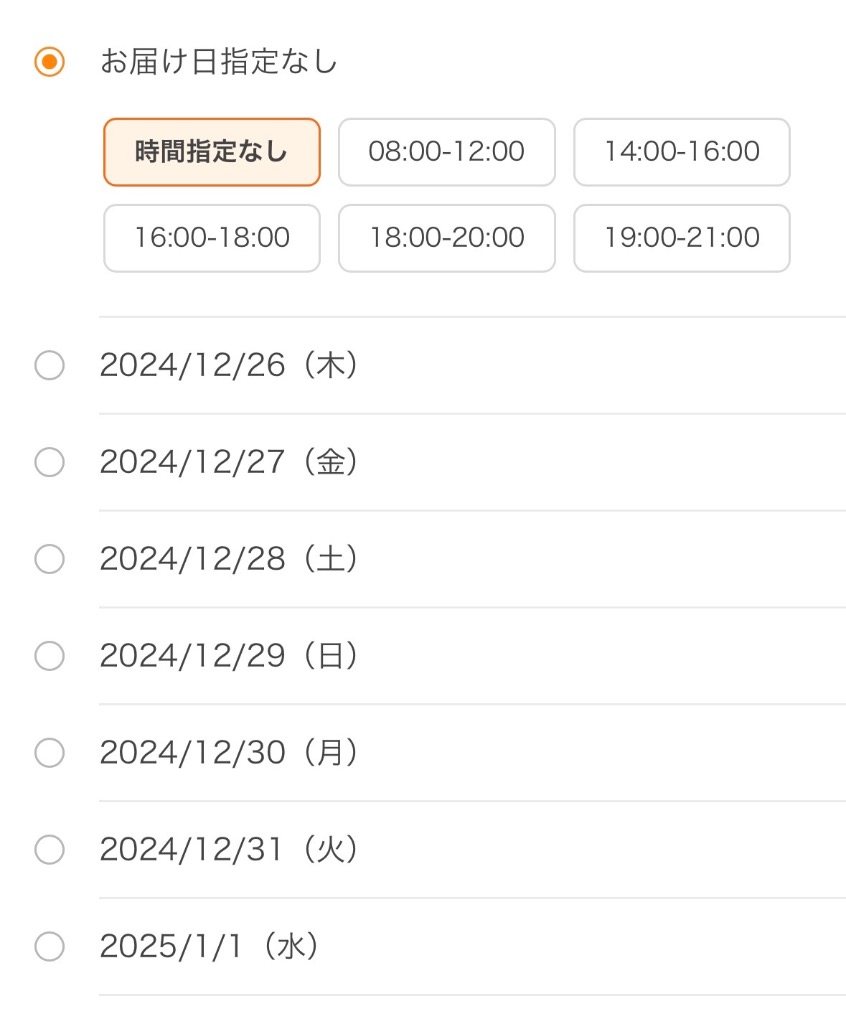Select the 19:00-21:00 delivery window

coord(681,238)
